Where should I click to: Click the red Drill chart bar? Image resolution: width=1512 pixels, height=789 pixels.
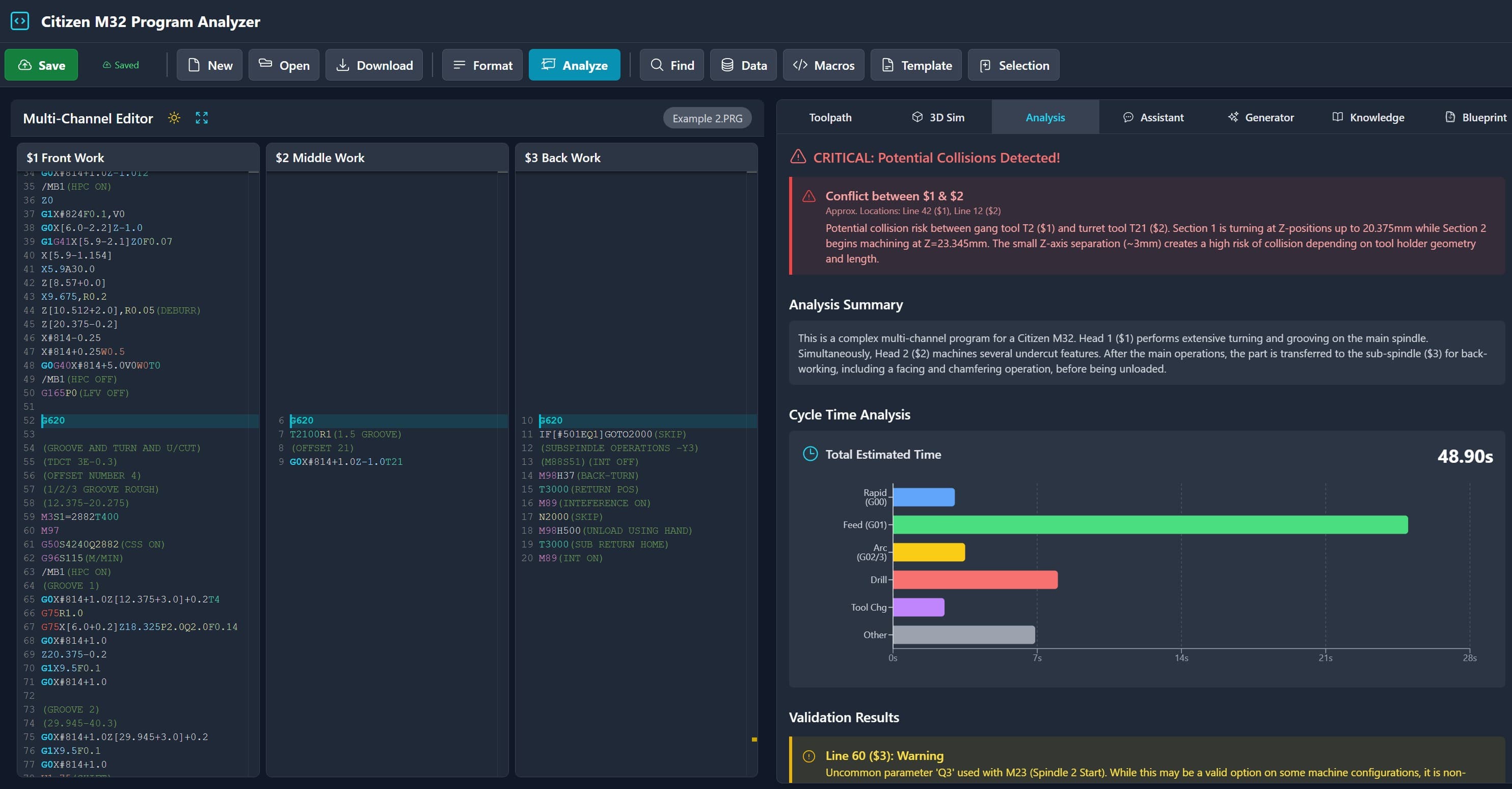click(975, 580)
